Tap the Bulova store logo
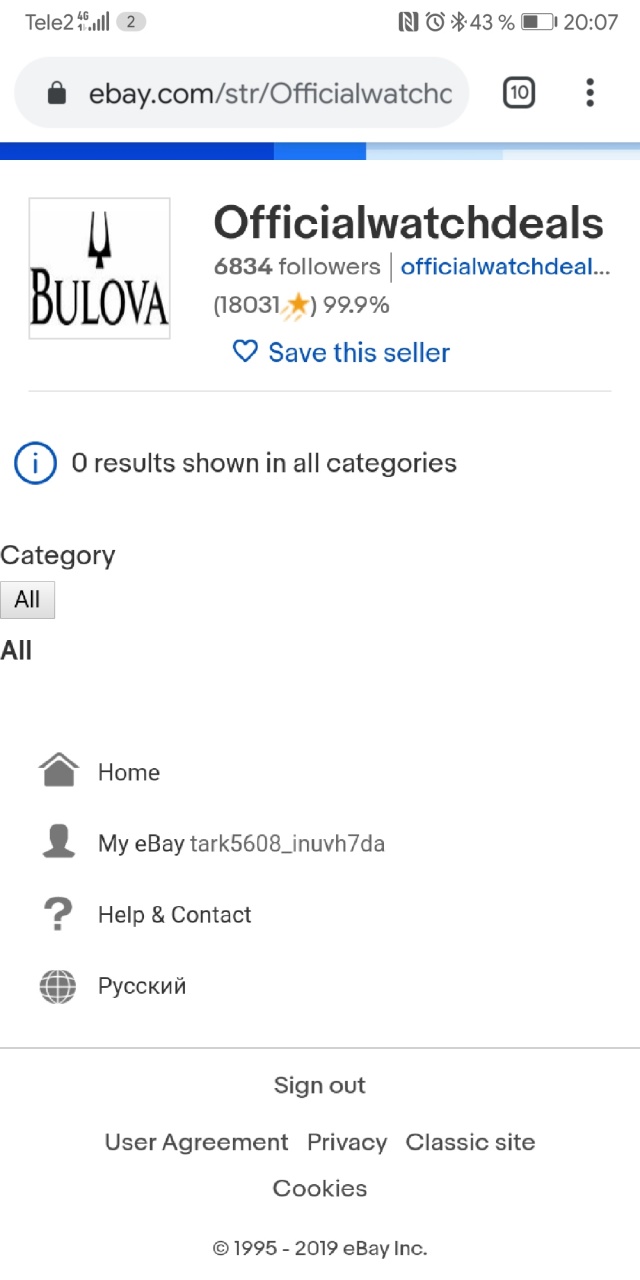Image resolution: width=640 pixels, height=1280 pixels. (x=99, y=268)
